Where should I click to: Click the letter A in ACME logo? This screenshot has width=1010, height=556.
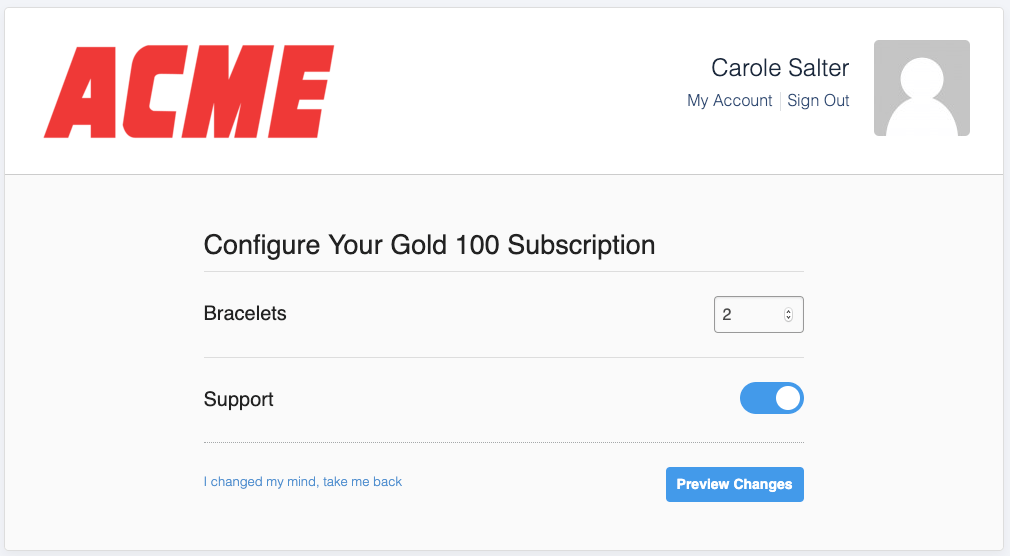80,91
